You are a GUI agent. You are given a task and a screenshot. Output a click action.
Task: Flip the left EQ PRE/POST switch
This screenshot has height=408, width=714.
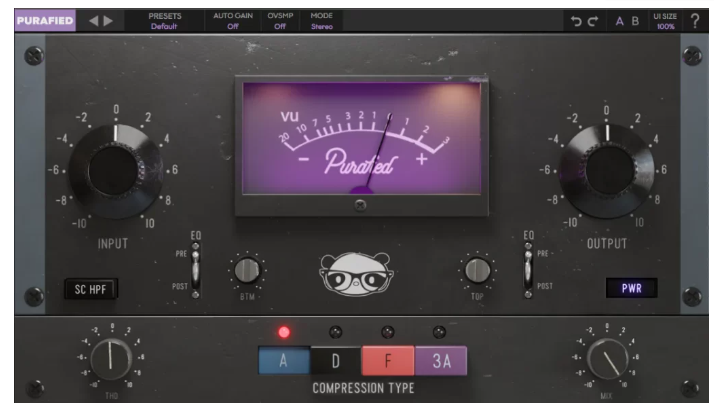click(x=195, y=270)
